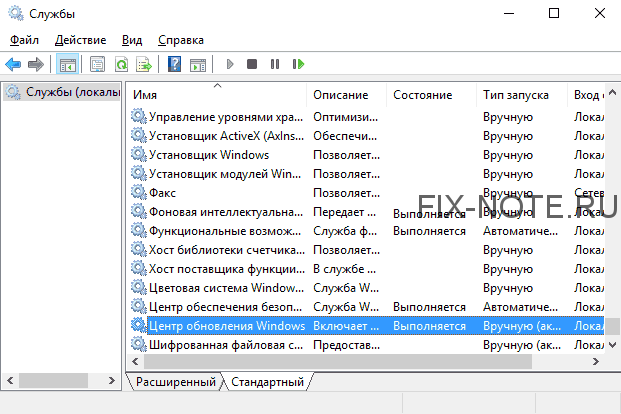Viewport: 621px width, 414px height.
Task: Click Автоматиче... startup type of Функциональные возмож...
Action: (520, 231)
